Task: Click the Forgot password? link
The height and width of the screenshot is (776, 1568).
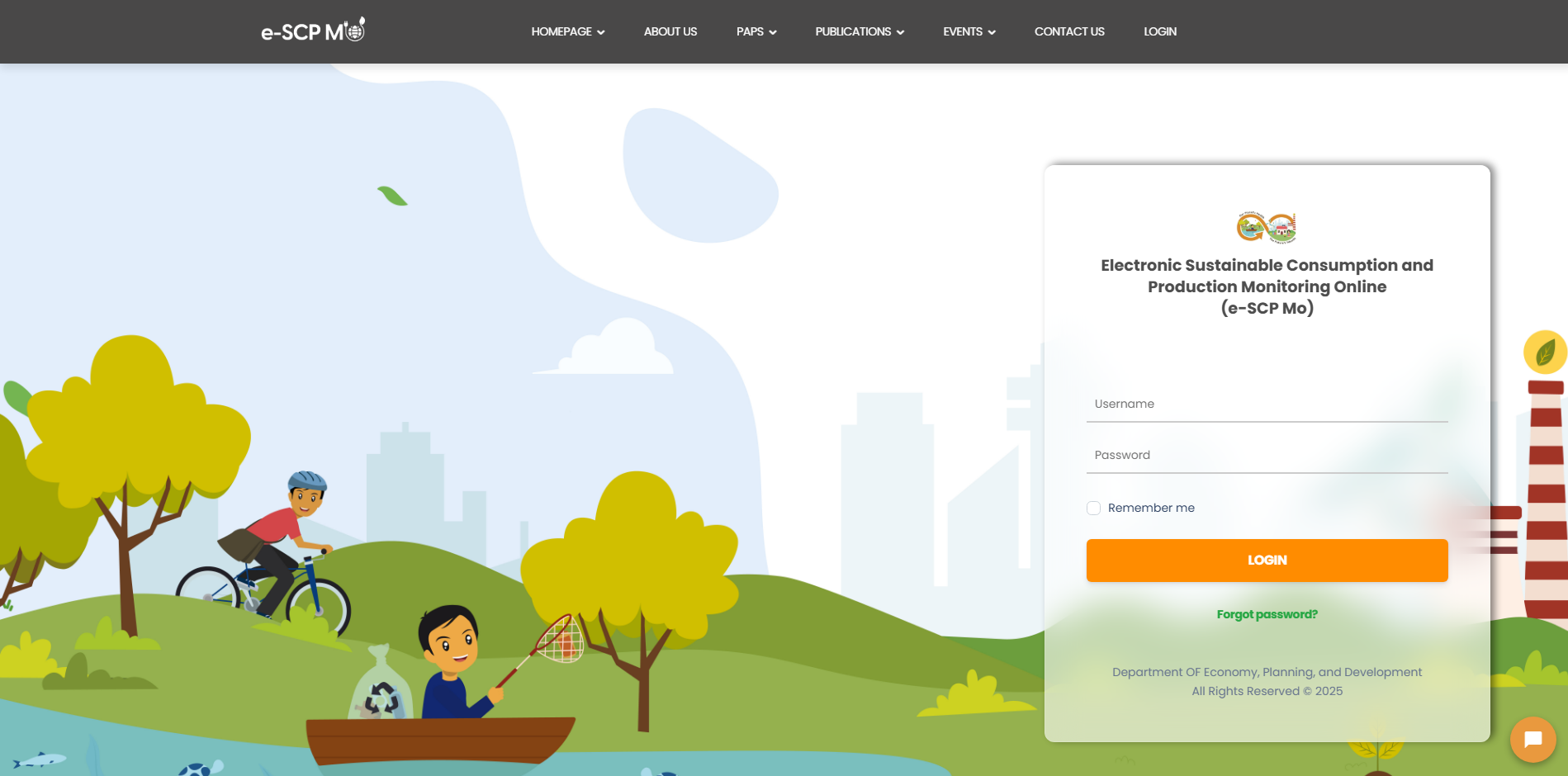Action: coord(1267,614)
